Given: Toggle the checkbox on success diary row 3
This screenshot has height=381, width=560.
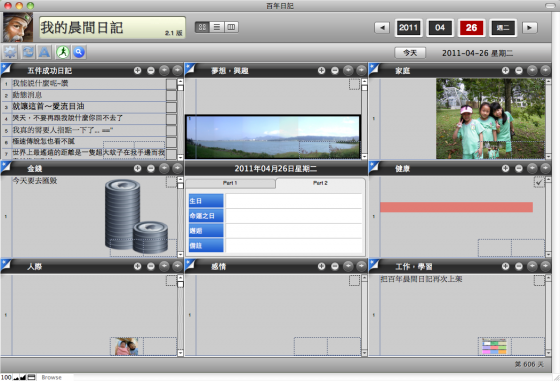Looking at the screenshot, I should pos(171,107).
